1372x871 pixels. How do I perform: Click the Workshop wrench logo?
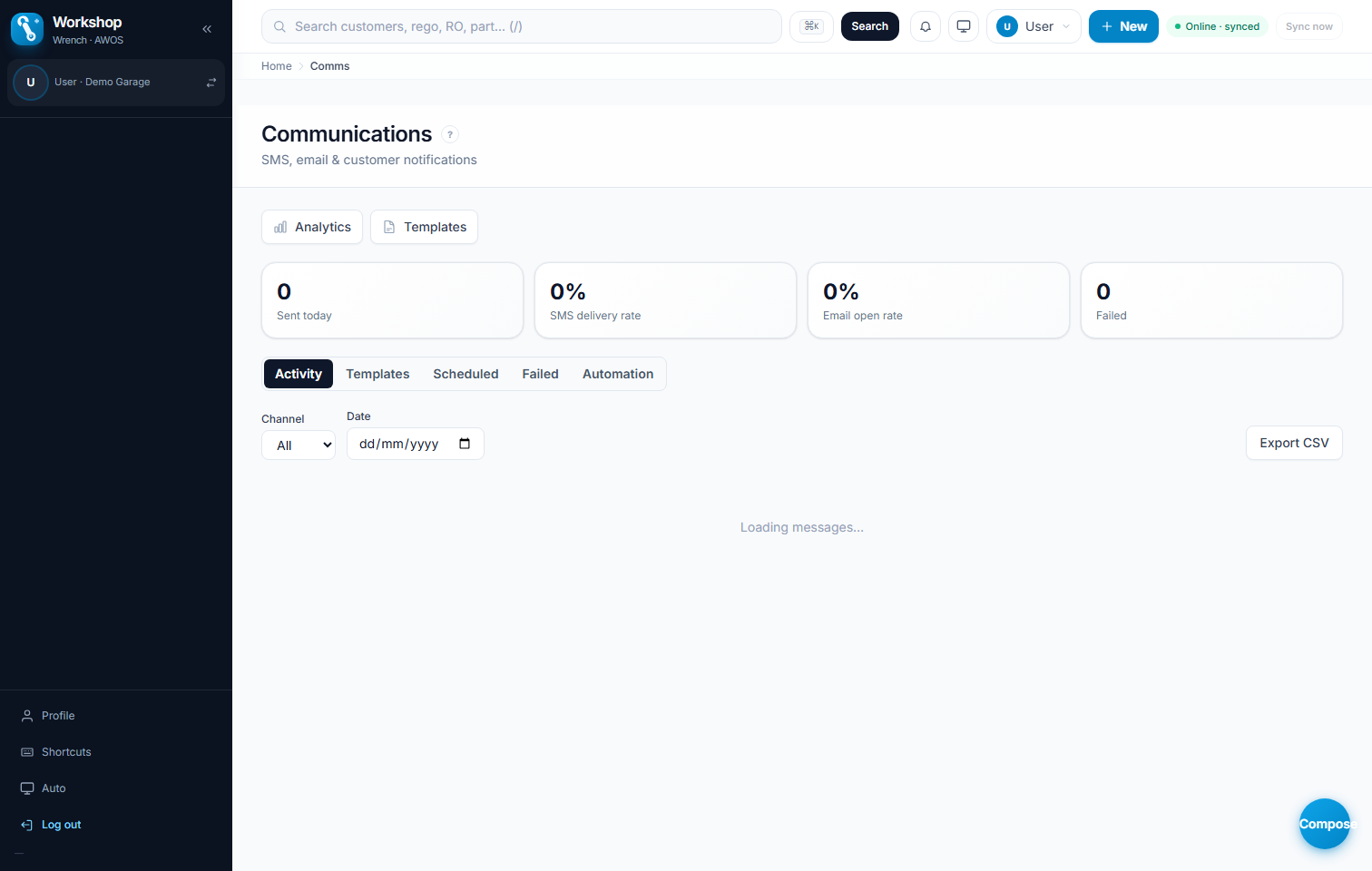coord(27,29)
